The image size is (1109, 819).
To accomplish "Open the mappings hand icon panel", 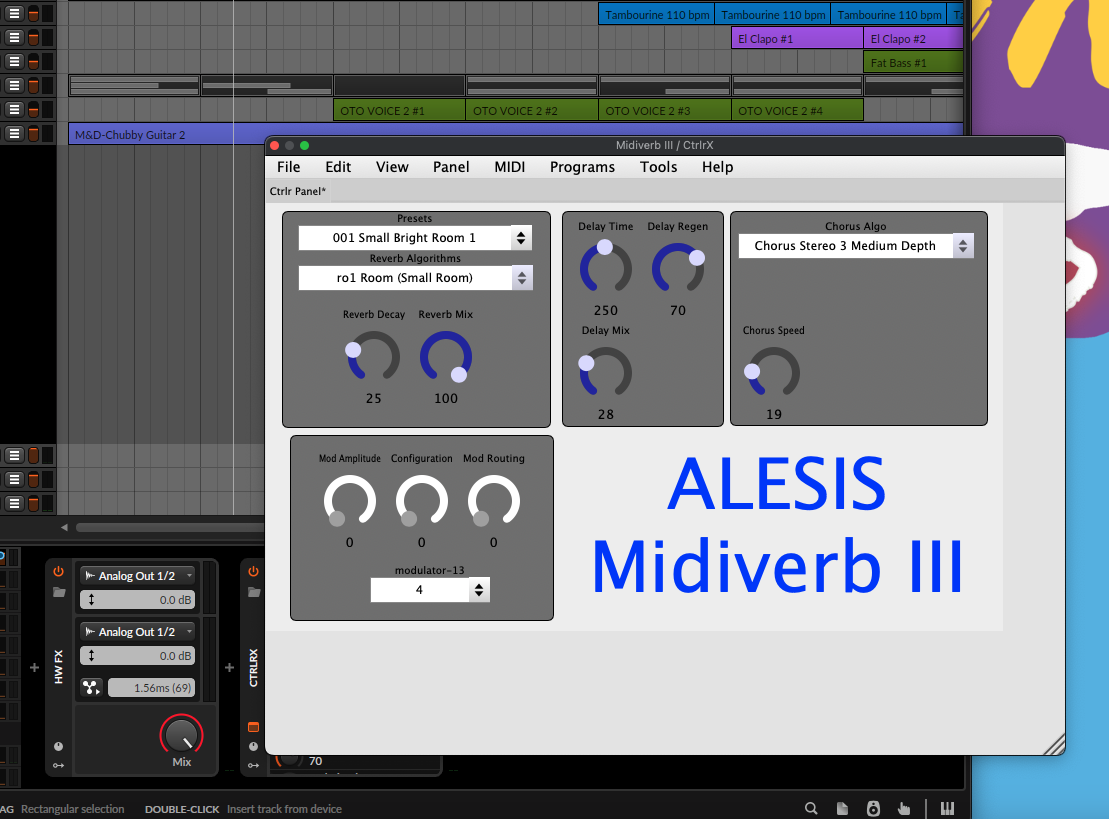I will click(x=904, y=808).
